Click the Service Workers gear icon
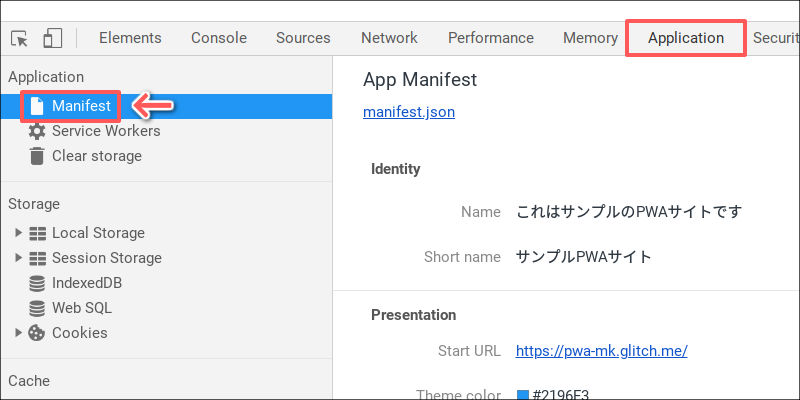The width and height of the screenshot is (800, 400). point(37,131)
